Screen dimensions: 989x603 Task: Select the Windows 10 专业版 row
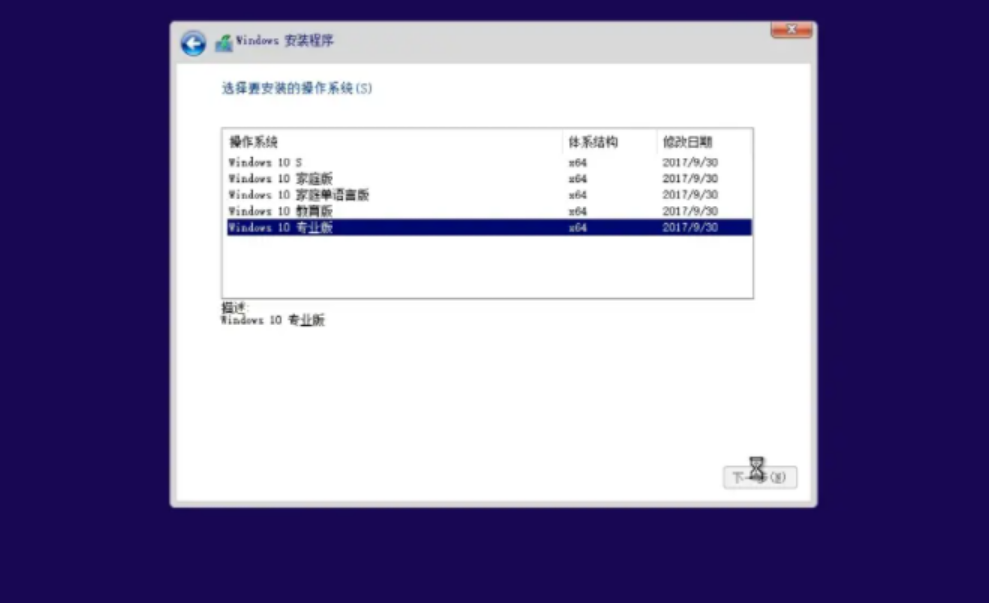pyautogui.click(x=489, y=227)
